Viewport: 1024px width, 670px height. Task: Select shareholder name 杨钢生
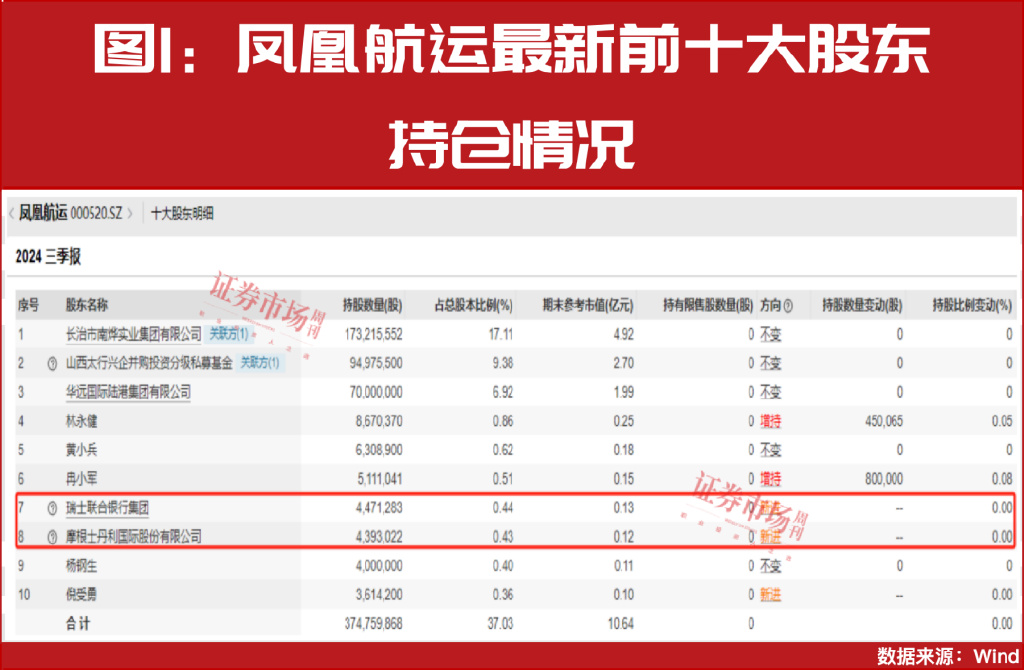click(x=81, y=566)
